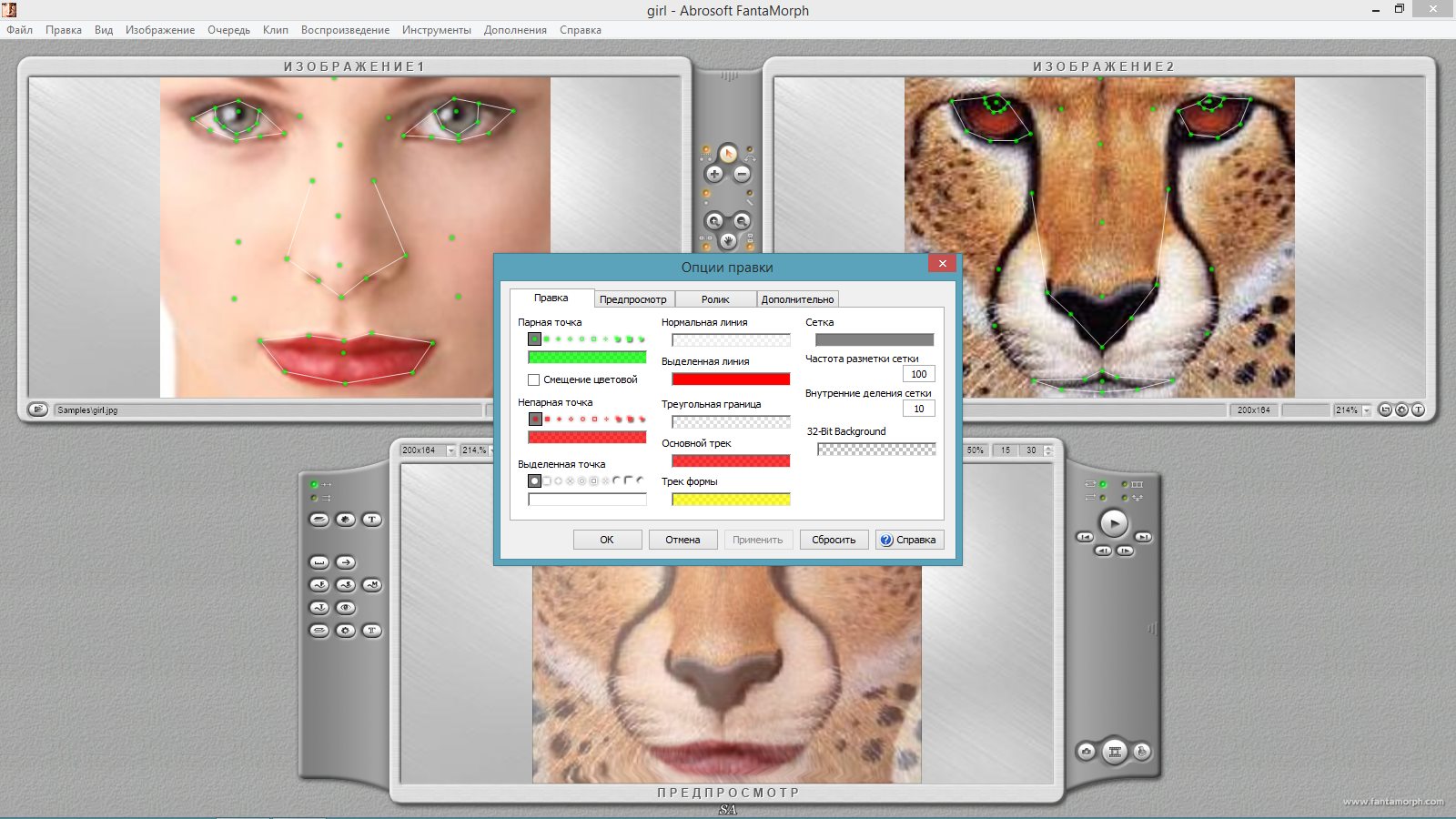Open the Очередь menu
Viewport: 1456px width, 819px height.
pos(228,30)
